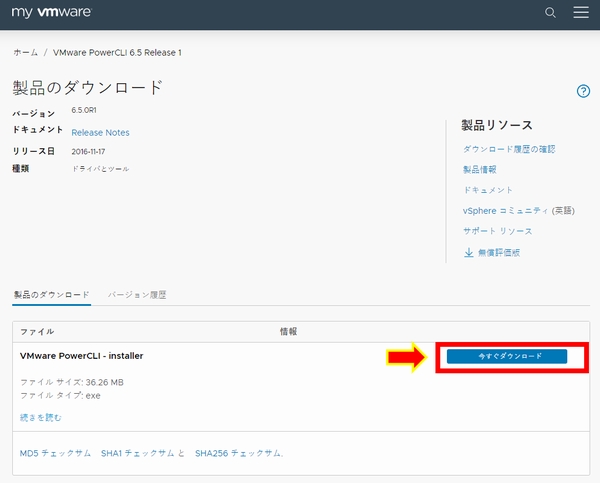Open the hamburger menu icon

[x=581, y=12]
